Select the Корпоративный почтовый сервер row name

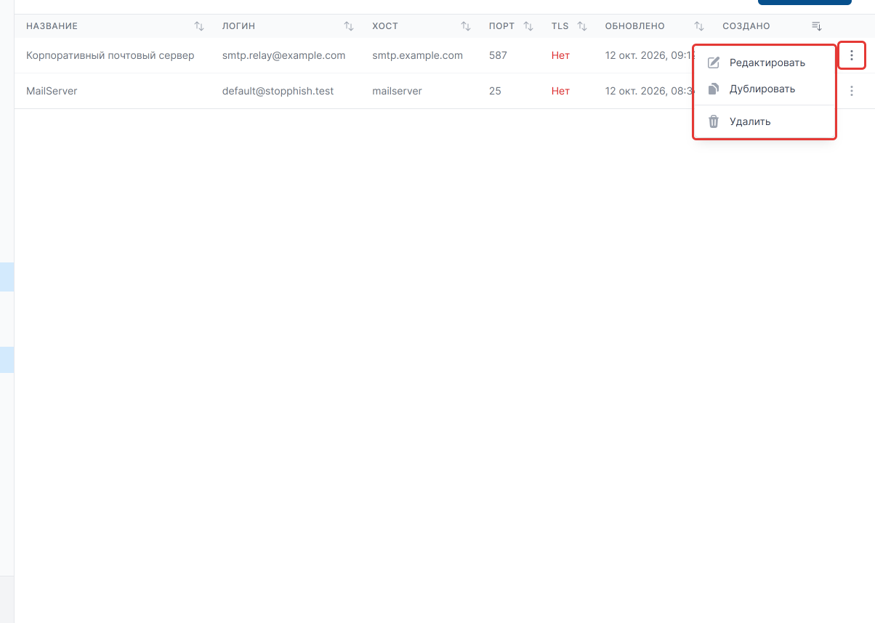tap(110, 55)
